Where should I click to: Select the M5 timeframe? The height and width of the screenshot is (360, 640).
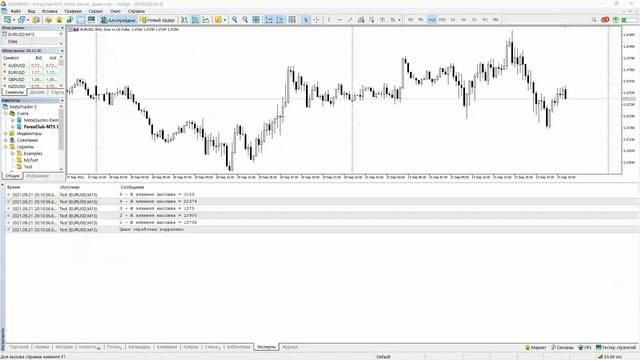click(421, 20)
